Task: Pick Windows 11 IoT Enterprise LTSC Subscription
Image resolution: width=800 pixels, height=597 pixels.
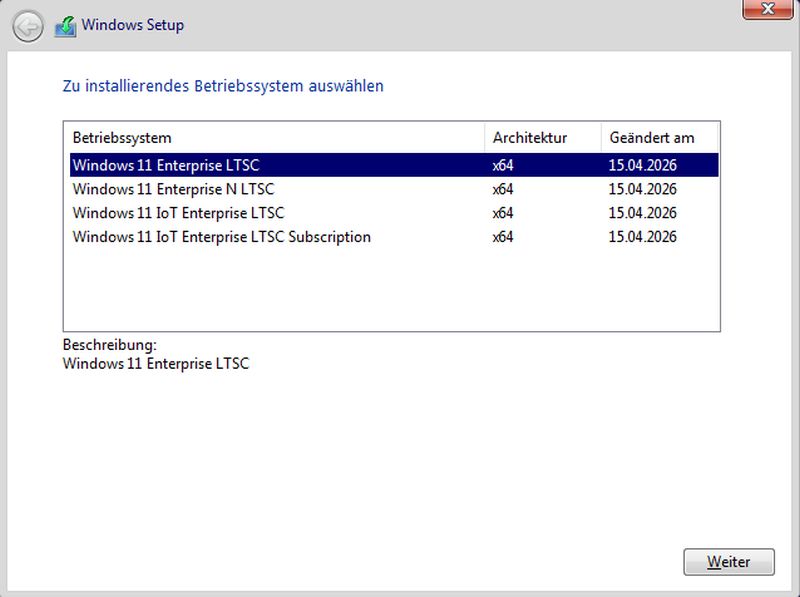Action: click(394, 237)
